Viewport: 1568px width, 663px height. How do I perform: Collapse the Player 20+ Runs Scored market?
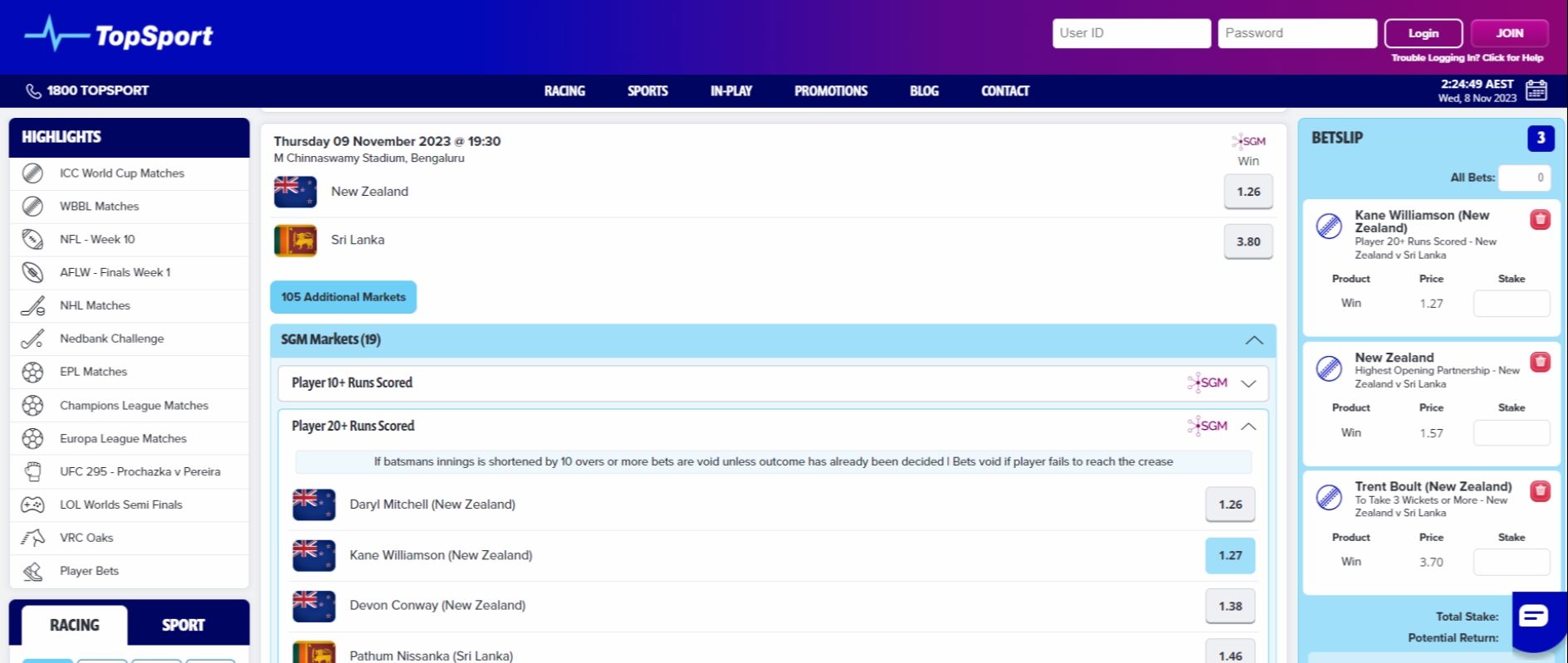[x=1248, y=427]
